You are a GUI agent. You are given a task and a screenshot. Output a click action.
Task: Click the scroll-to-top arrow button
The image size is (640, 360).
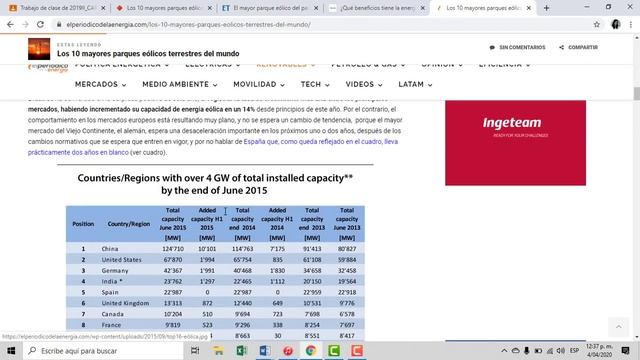pyautogui.click(x=619, y=327)
